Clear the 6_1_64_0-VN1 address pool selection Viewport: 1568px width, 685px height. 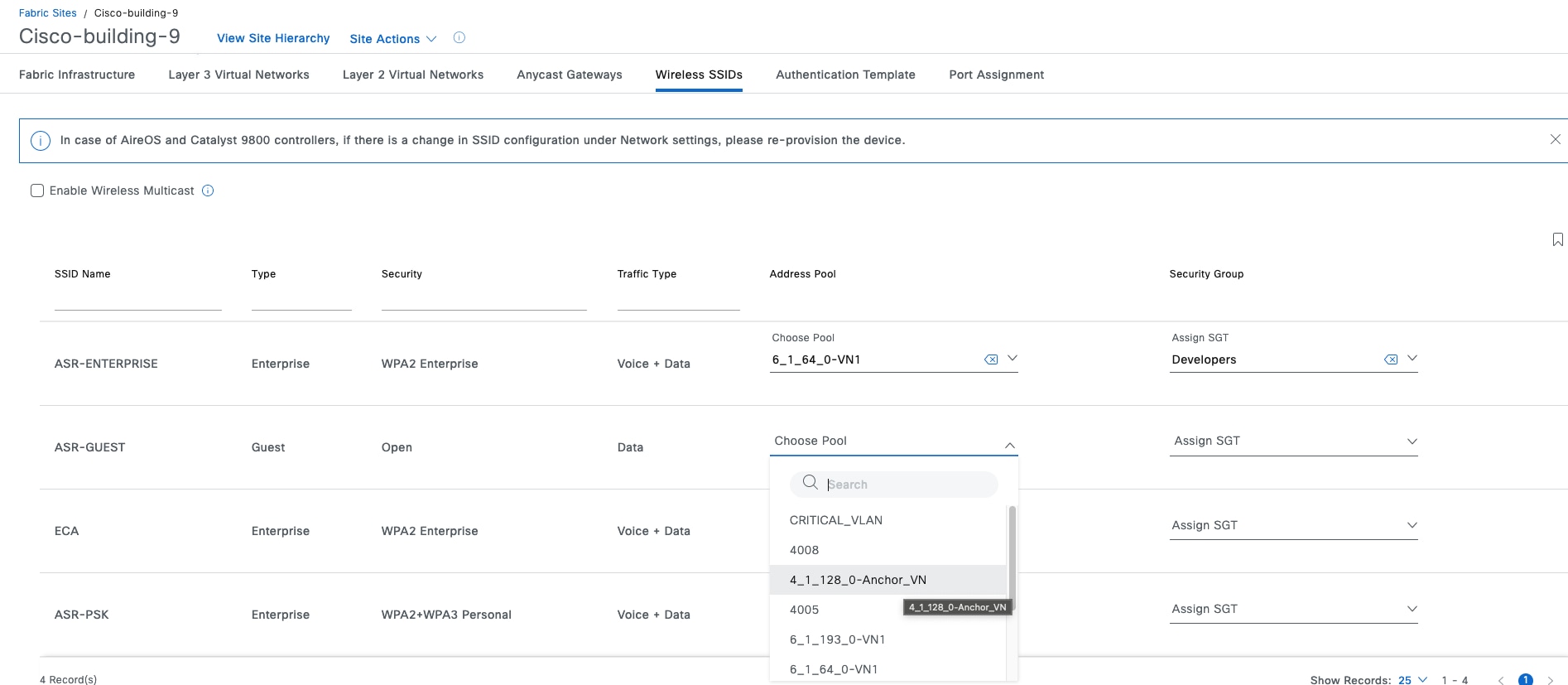click(x=990, y=359)
